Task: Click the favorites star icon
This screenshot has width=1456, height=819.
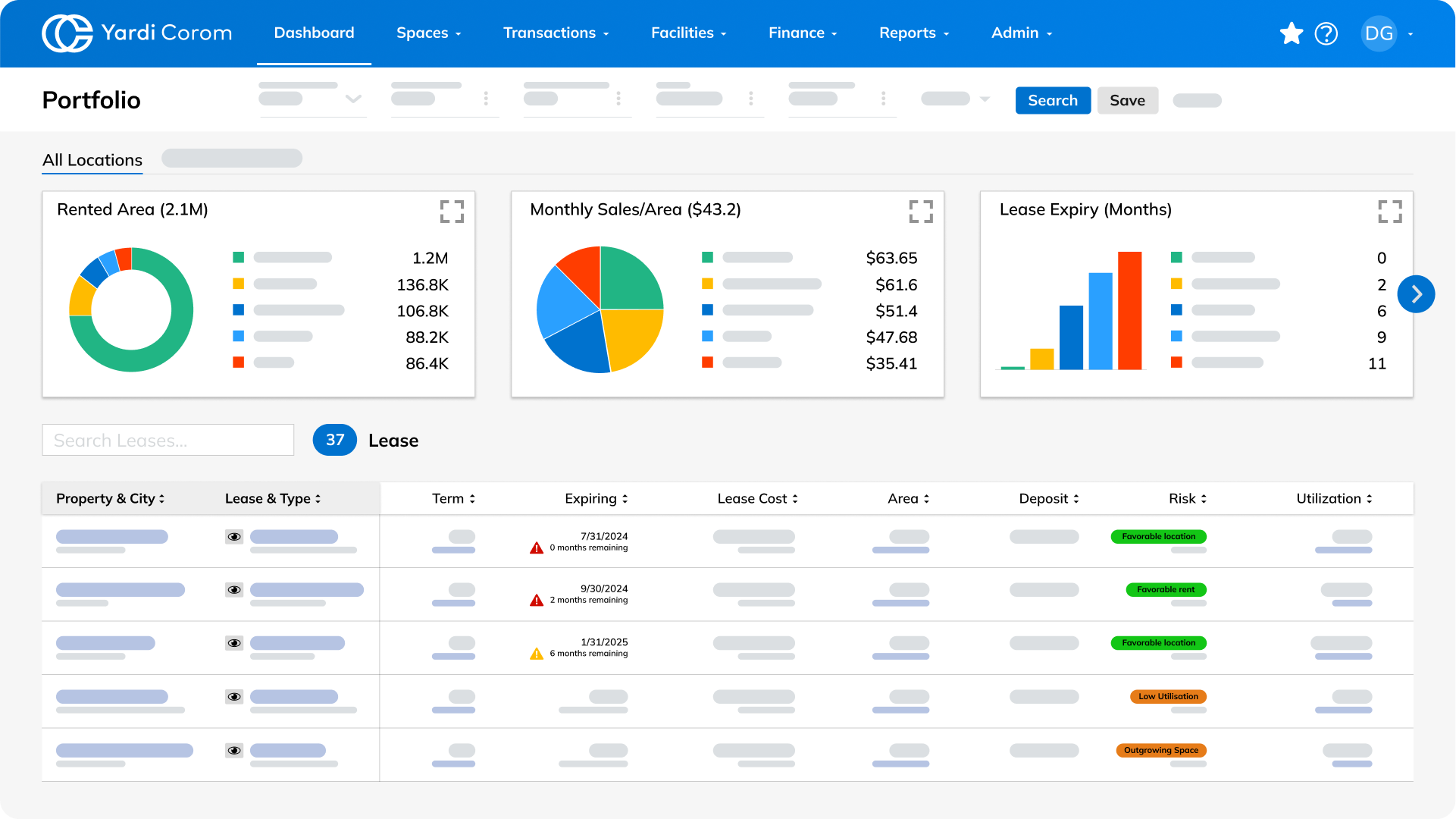Action: point(1291,33)
